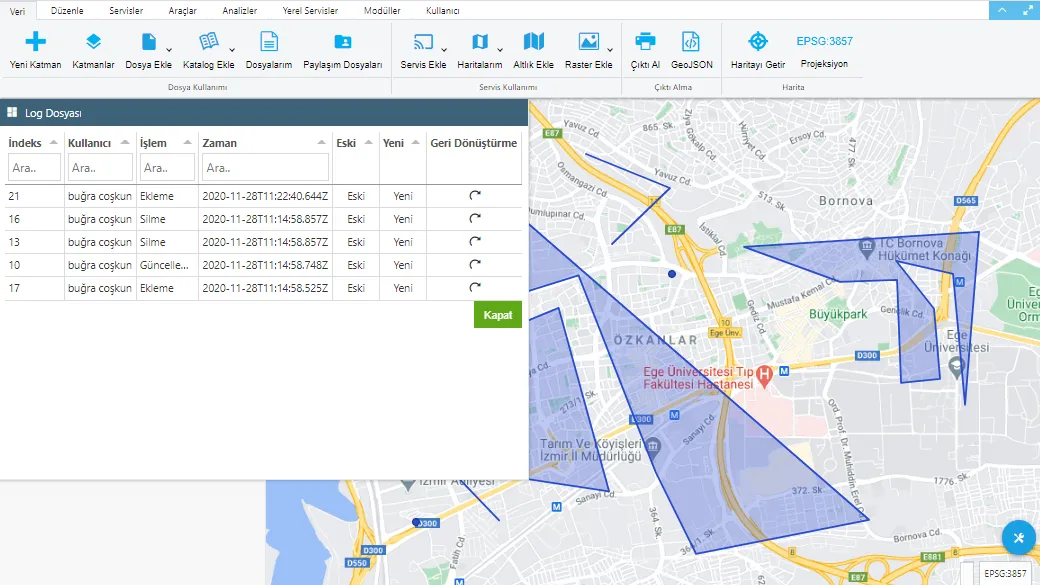This screenshot has width=1040, height=585.
Task: View Eski value for index 21 row
Action: tap(356, 196)
